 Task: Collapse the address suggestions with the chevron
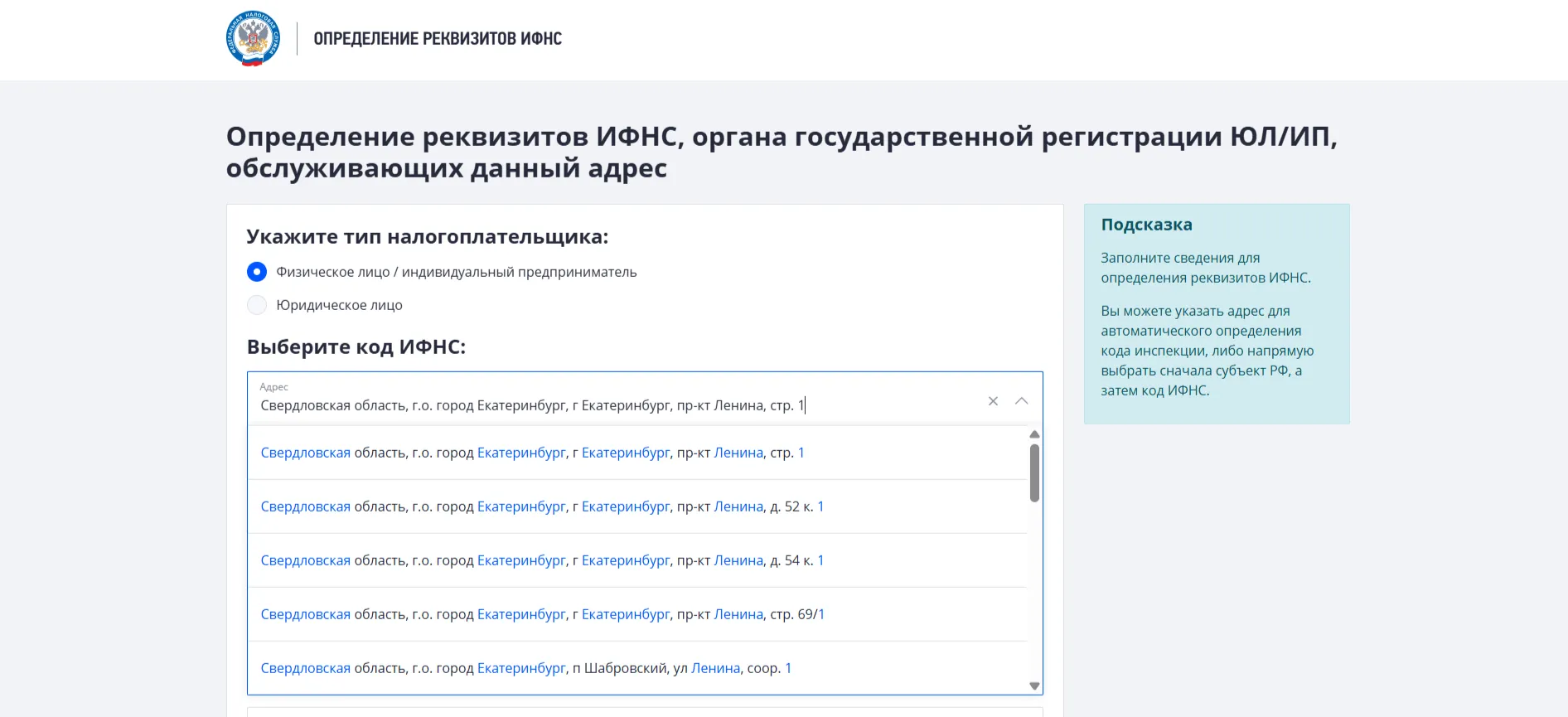(x=1021, y=401)
